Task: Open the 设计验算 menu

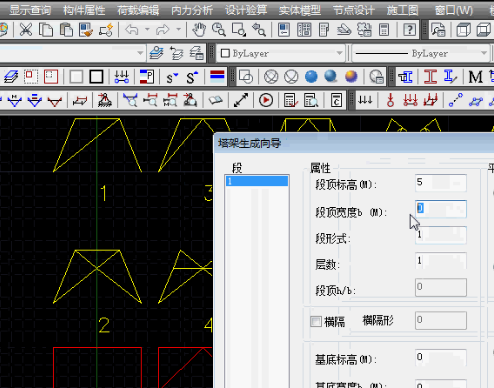Action: (246, 11)
